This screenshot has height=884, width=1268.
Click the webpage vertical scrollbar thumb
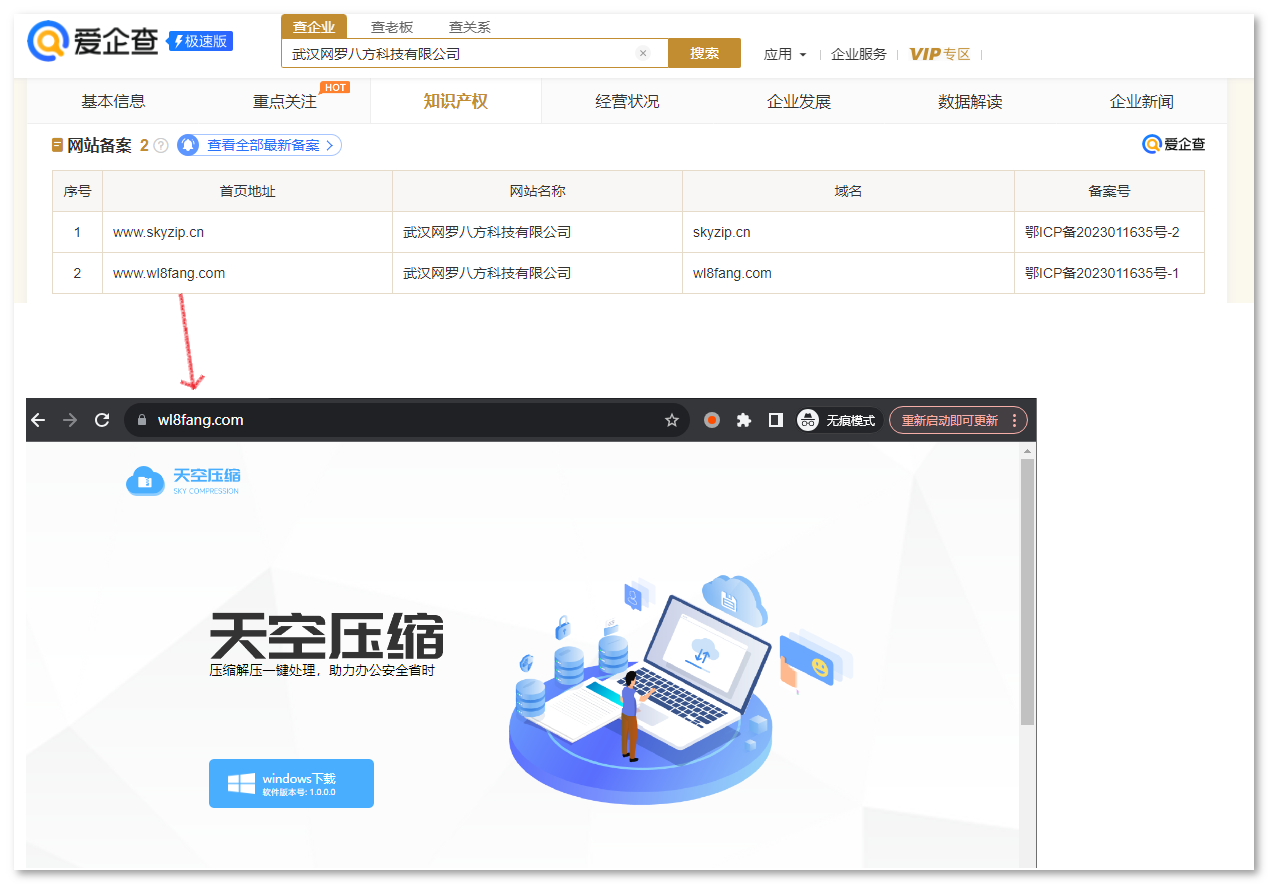tap(1027, 590)
